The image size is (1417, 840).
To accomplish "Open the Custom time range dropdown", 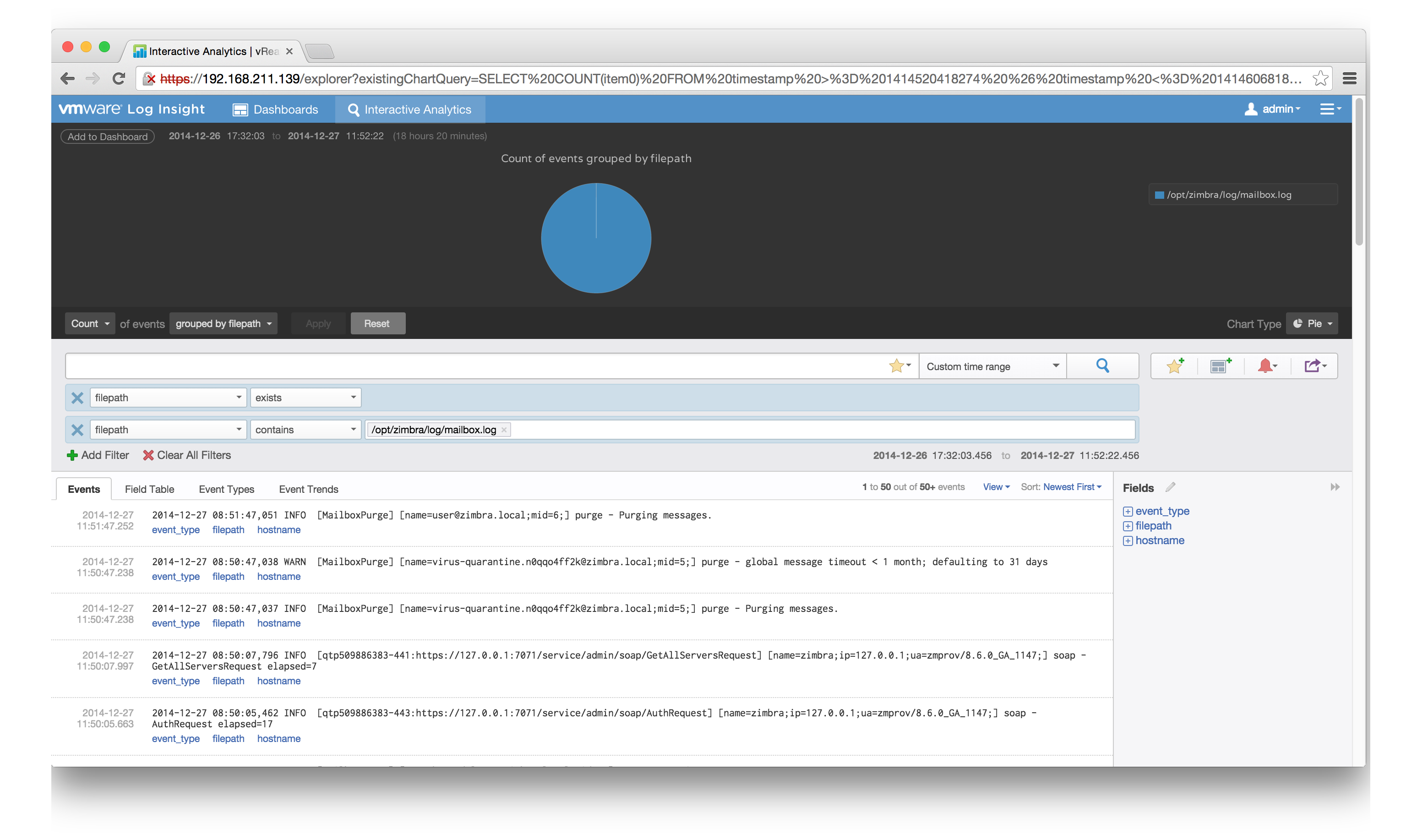I will coord(992,366).
